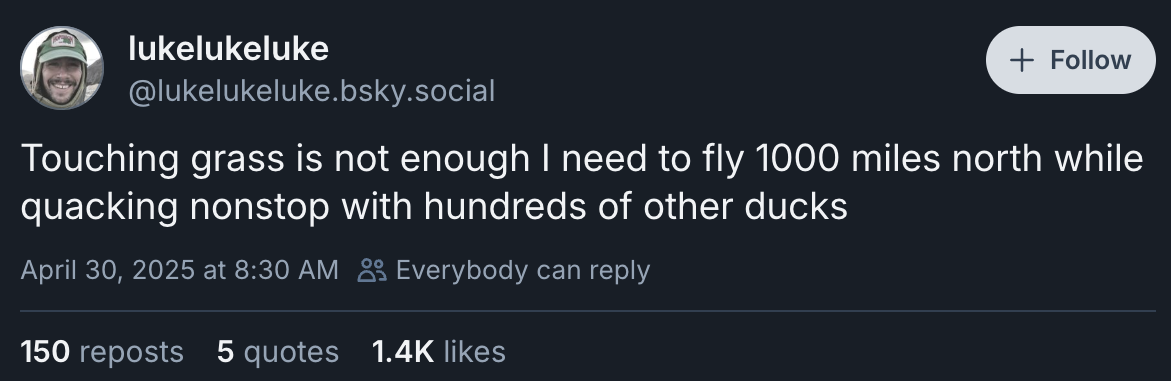Screen dimensions: 1171x381
Task: Open the lukelukeluke display name link
Action: coord(229,49)
